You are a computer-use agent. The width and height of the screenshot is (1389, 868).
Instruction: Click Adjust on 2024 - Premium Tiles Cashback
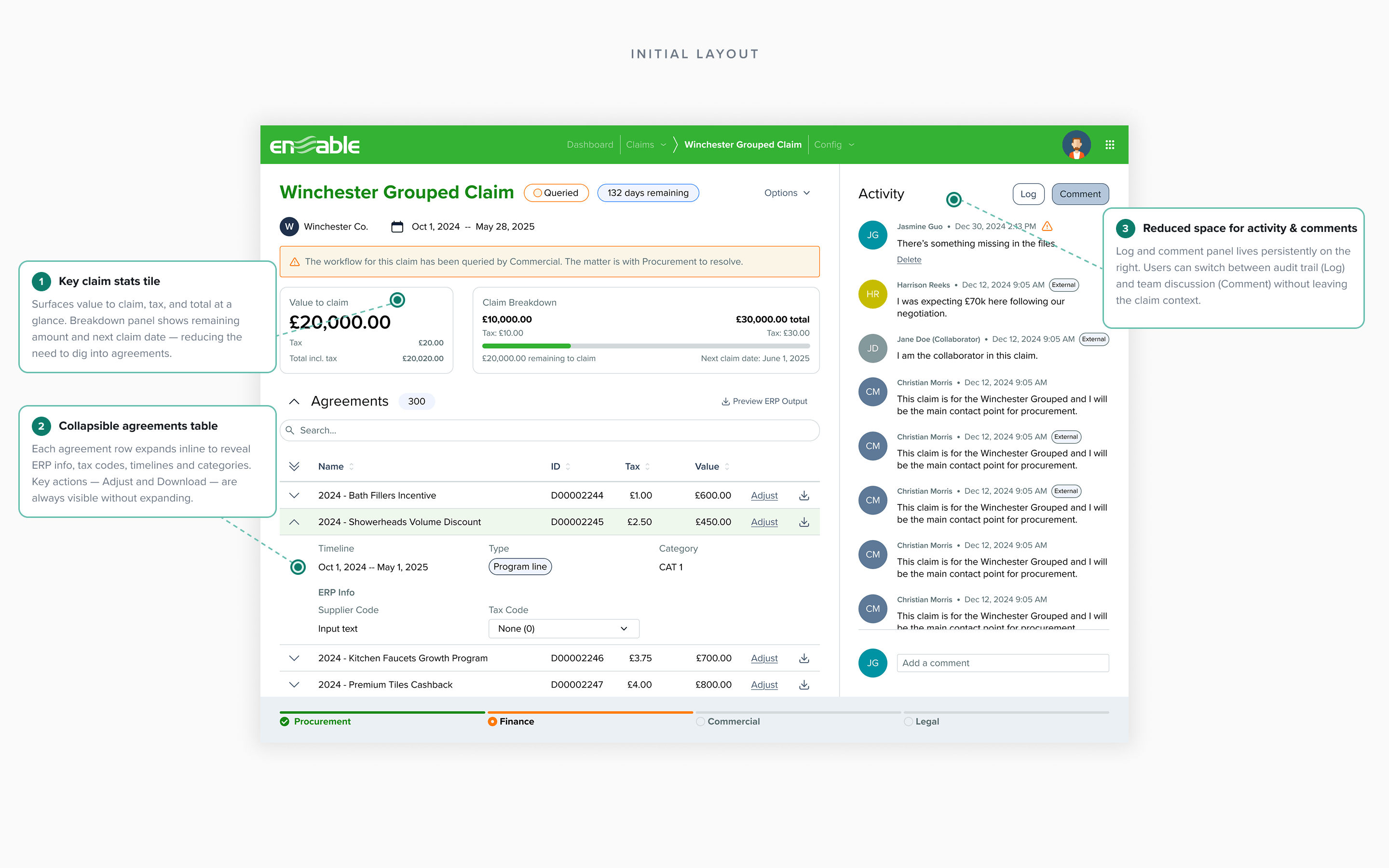764,684
